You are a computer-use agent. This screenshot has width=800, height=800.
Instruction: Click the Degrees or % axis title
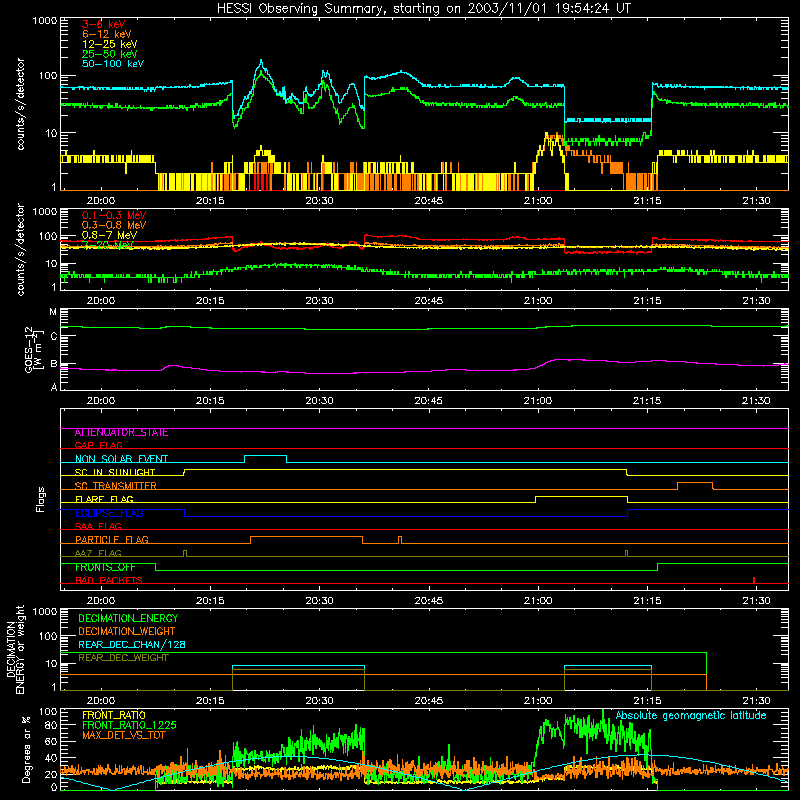pos(27,749)
